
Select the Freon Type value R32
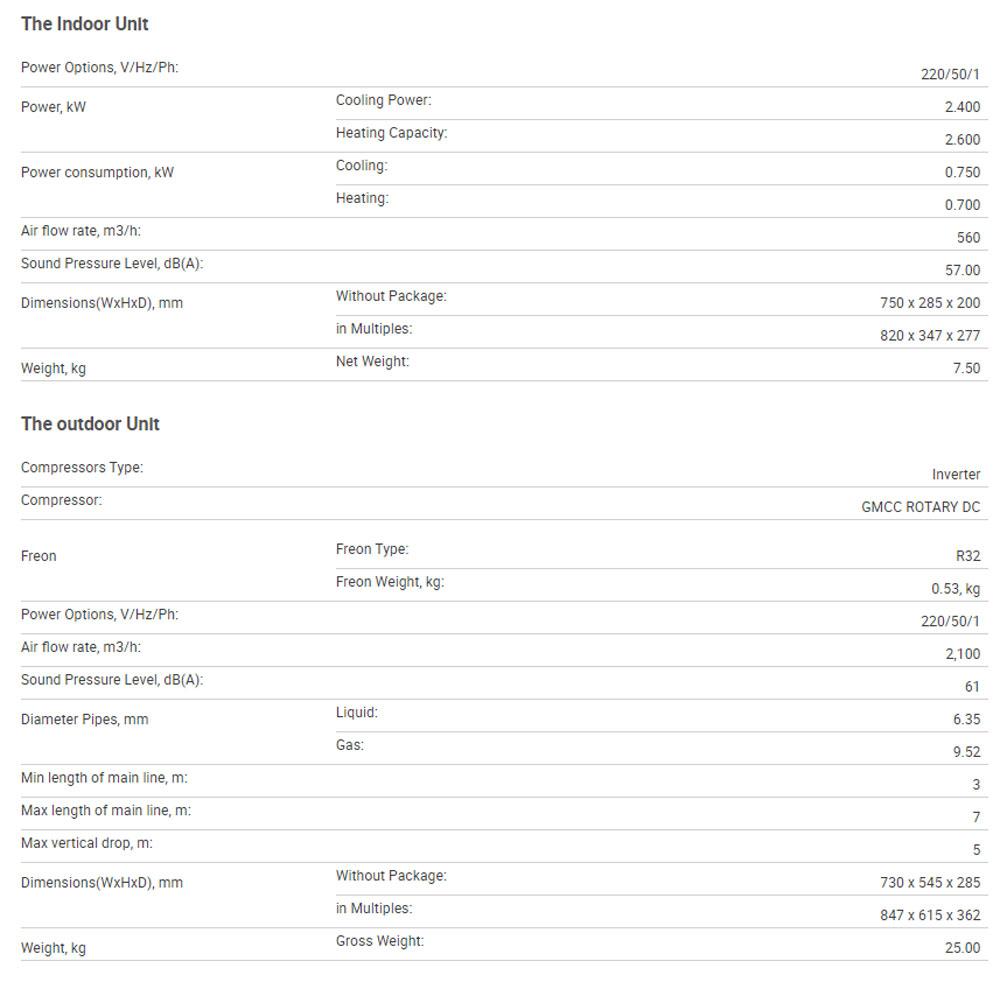pos(968,556)
